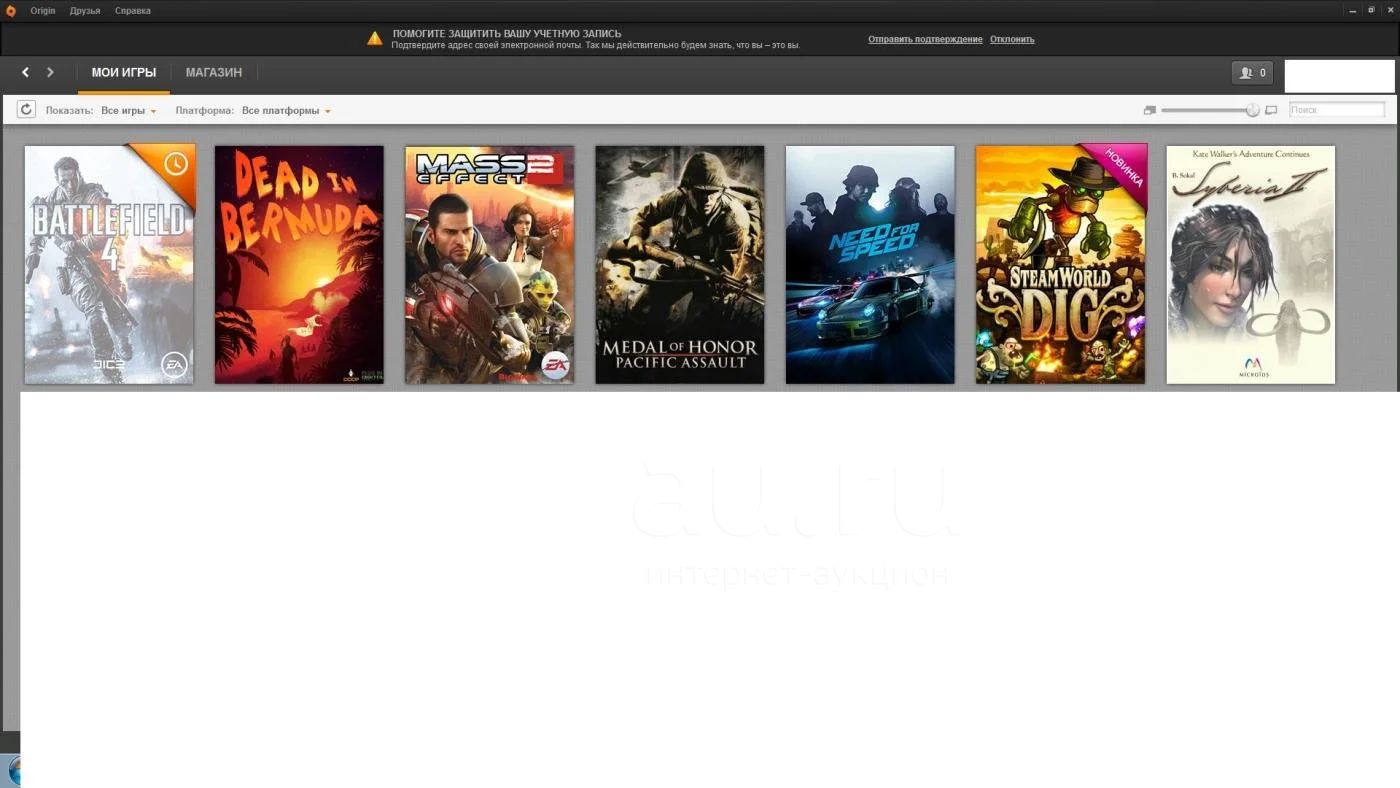Select the Need for Speed game cover
Image resolution: width=1400 pixels, height=788 pixels.
[x=870, y=265]
